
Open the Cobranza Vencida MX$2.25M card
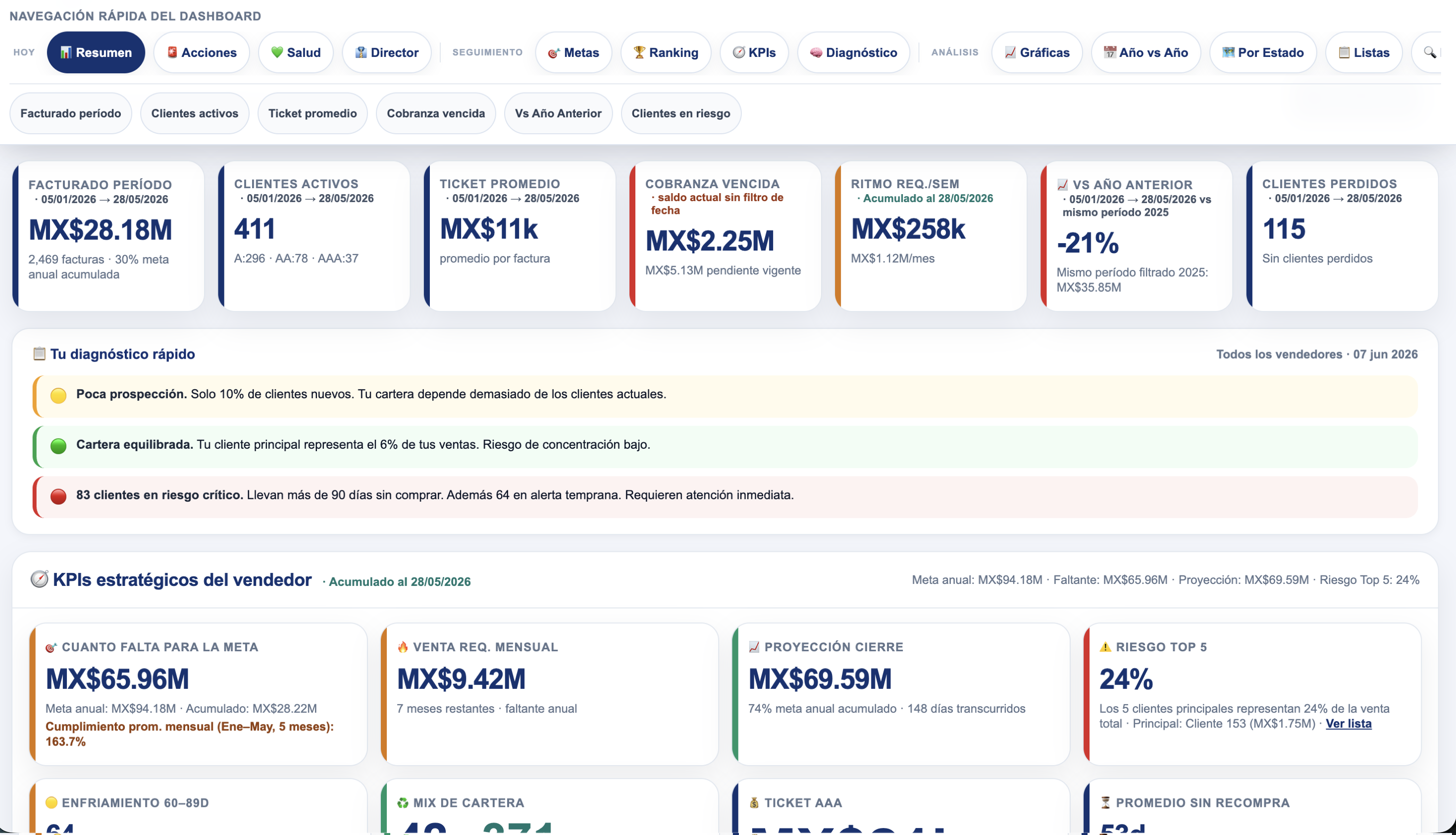(726, 236)
